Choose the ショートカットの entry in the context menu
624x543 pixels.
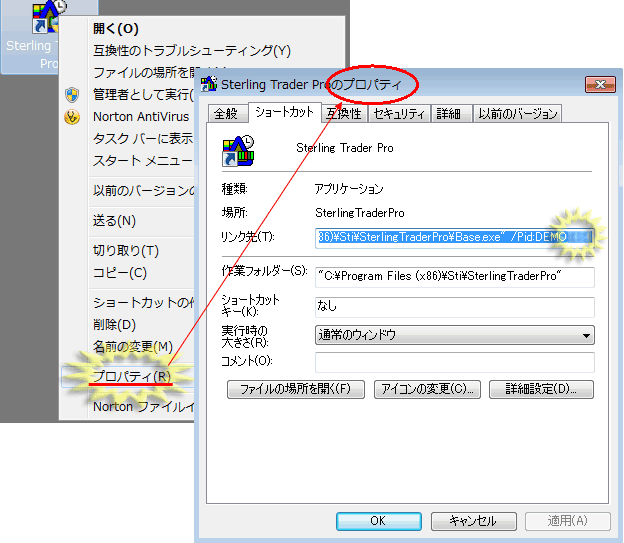click(x=144, y=303)
